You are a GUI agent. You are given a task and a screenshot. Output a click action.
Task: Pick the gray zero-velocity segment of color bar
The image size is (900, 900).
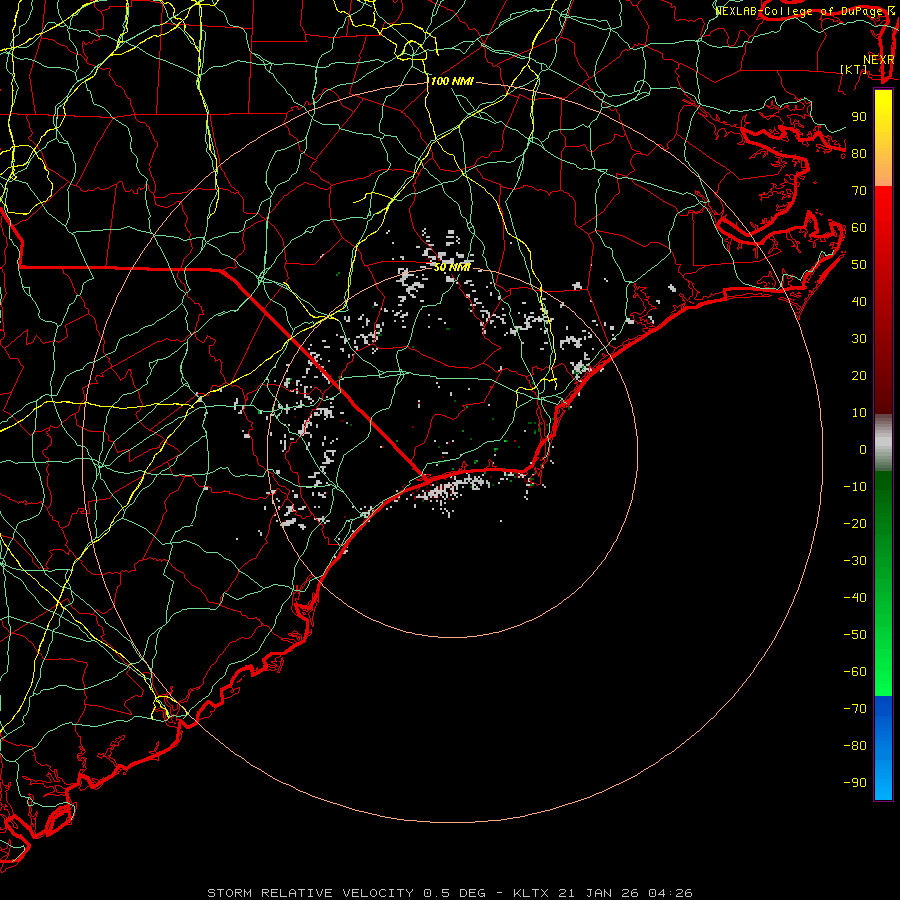tap(883, 443)
